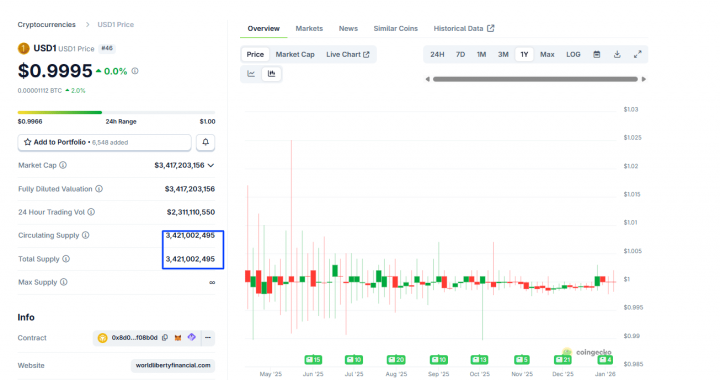The height and width of the screenshot is (380, 720).
Task: Click right arrow of chart scrollbar
Action: point(644,79)
